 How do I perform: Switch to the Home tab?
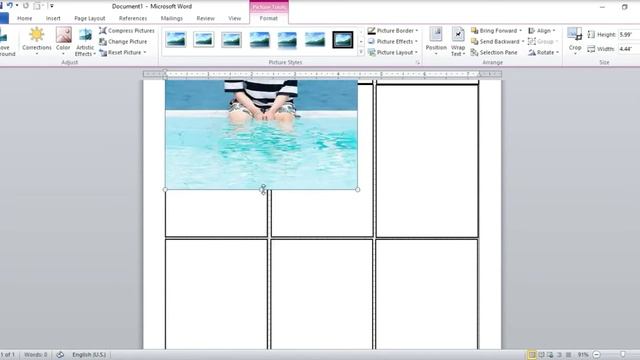(24, 18)
